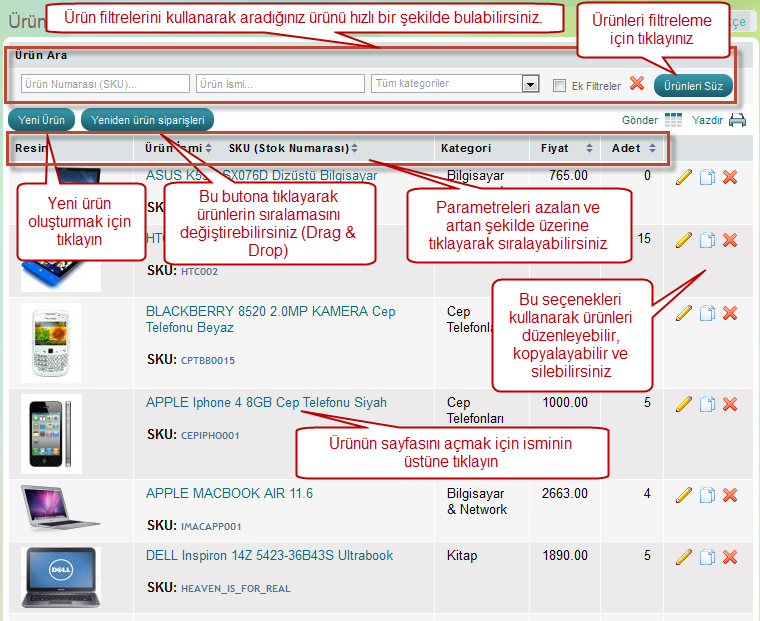Delete the DELL Inspiron Ultrabook product
Screen dimensions: 760x621
(x=730, y=557)
